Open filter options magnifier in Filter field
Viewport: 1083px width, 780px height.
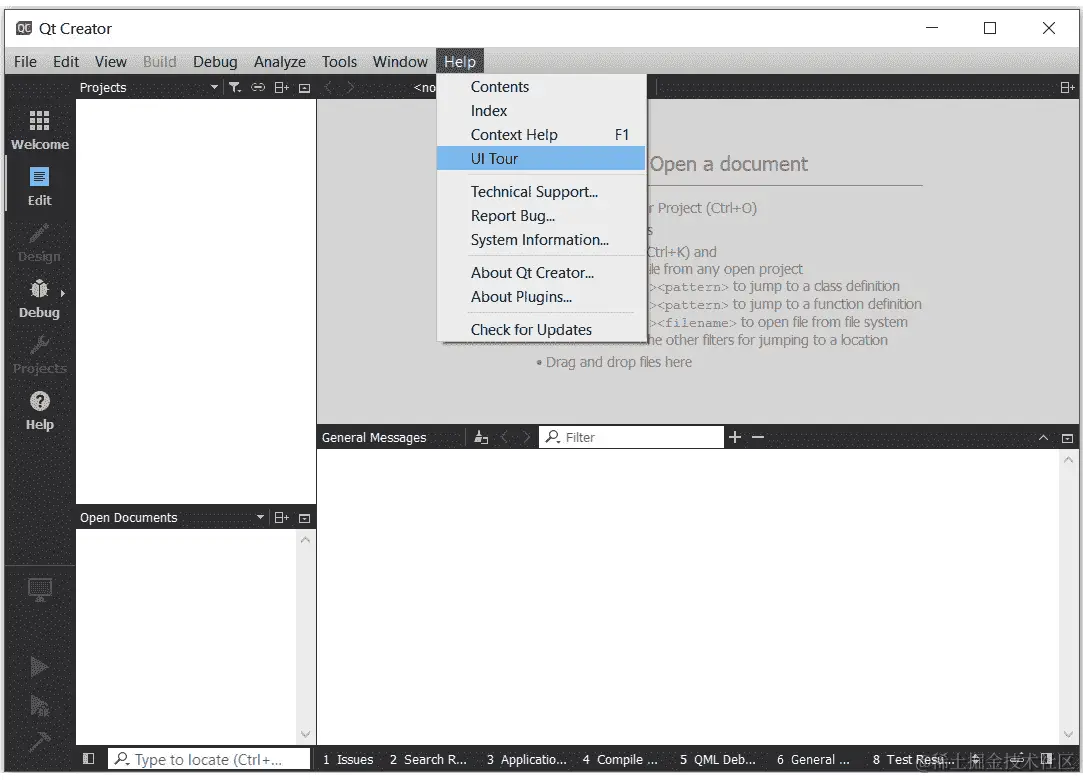553,437
